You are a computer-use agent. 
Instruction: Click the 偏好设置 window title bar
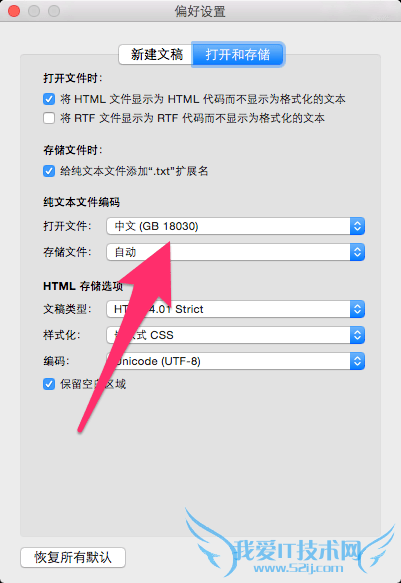coord(200,11)
